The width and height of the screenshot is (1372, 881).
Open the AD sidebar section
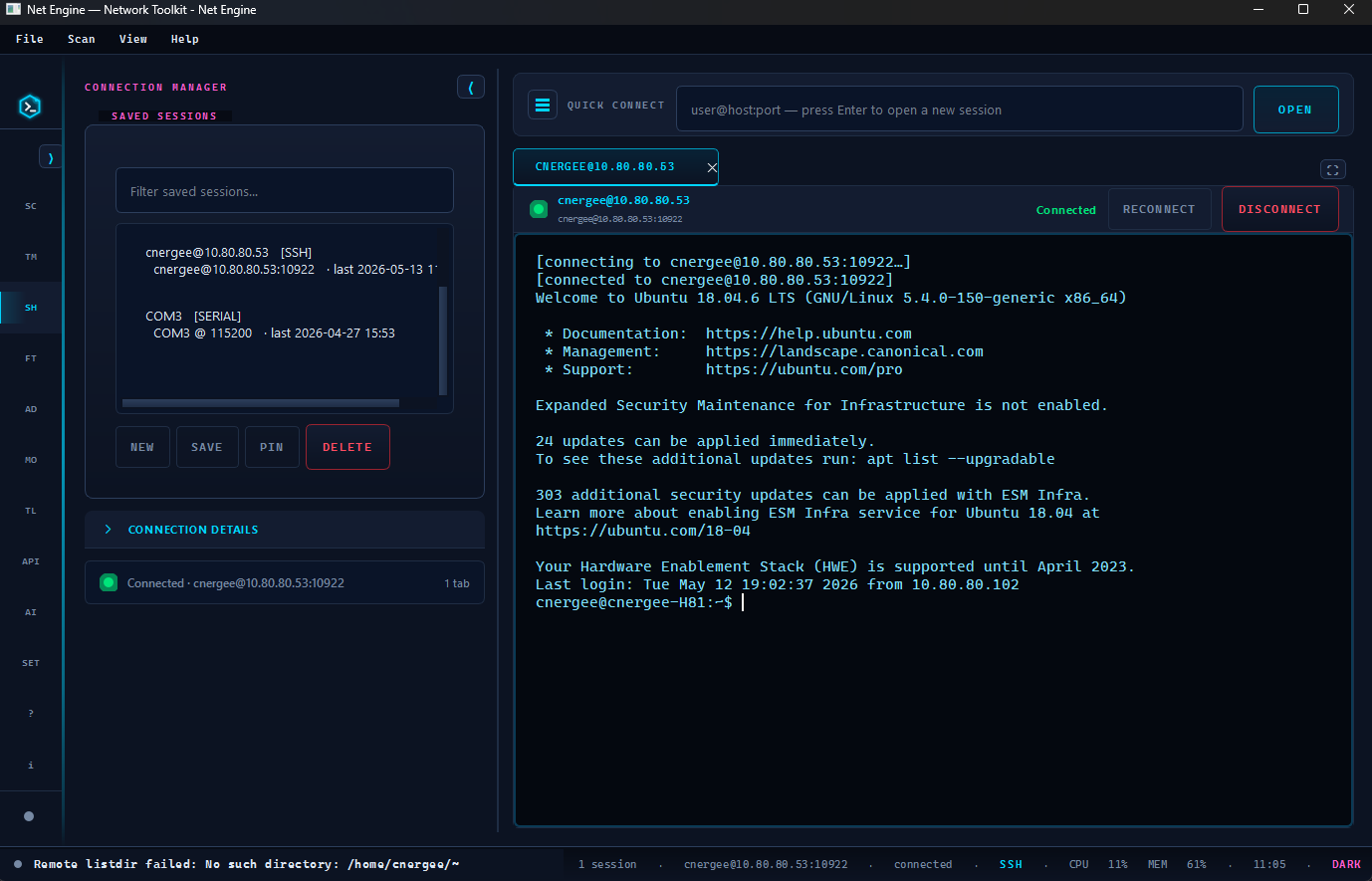[31, 409]
